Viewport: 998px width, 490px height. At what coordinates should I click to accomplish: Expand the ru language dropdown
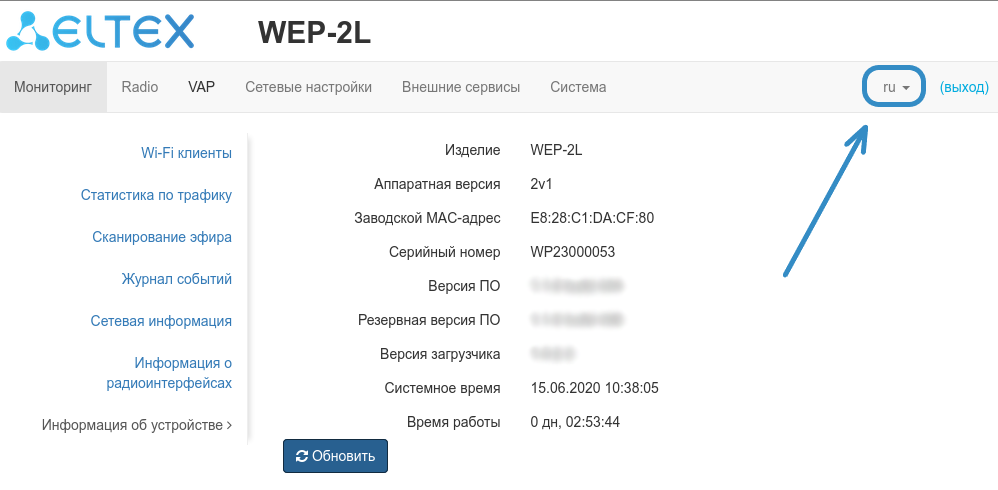(x=895, y=87)
